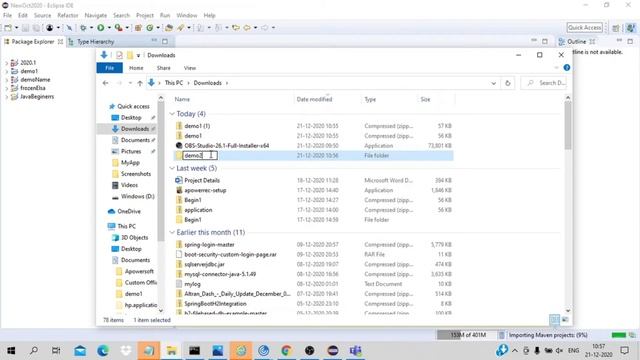The width and height of the screenshot is (640, 360).
Task: Select the spring-login-master zip file
Action: coord(209,245)
